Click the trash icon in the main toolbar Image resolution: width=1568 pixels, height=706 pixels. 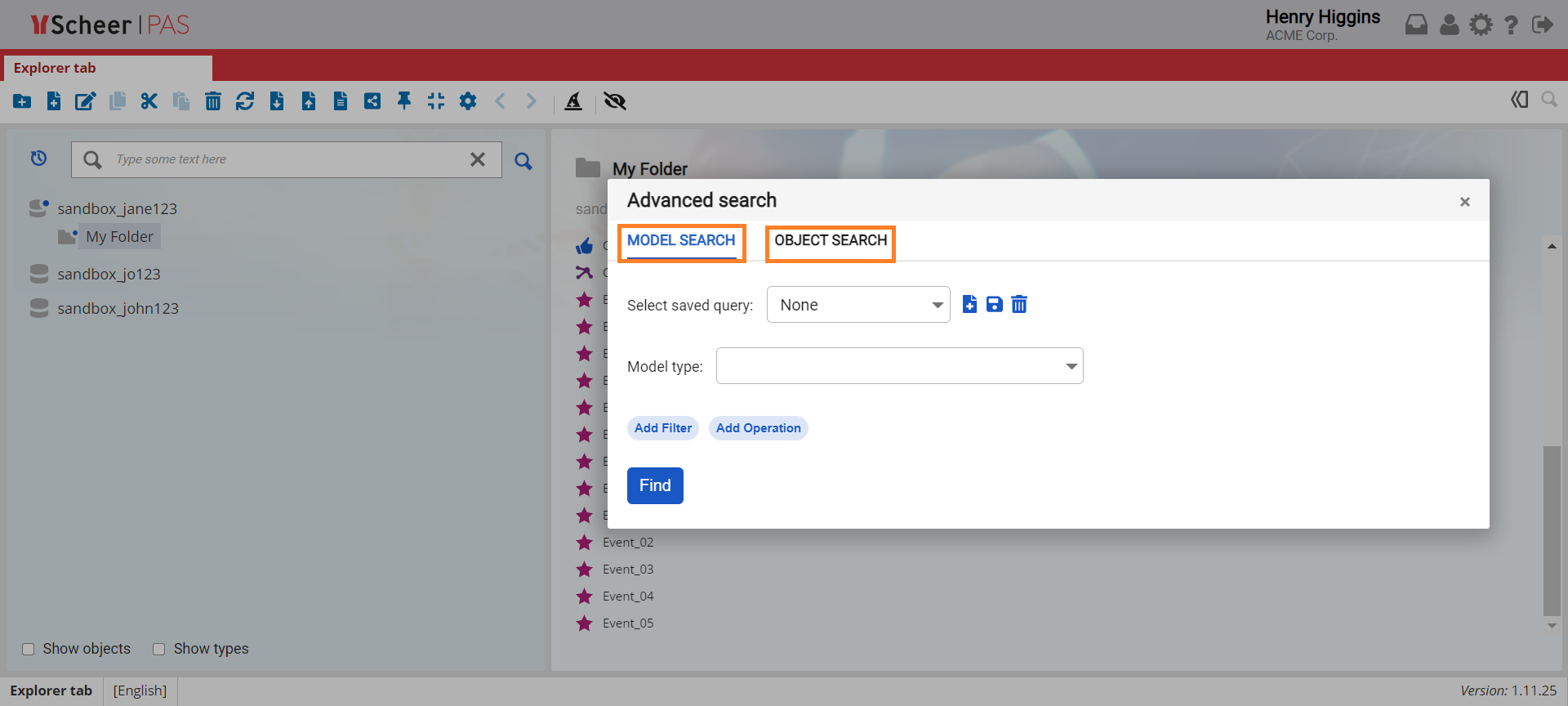coord(213,101)
